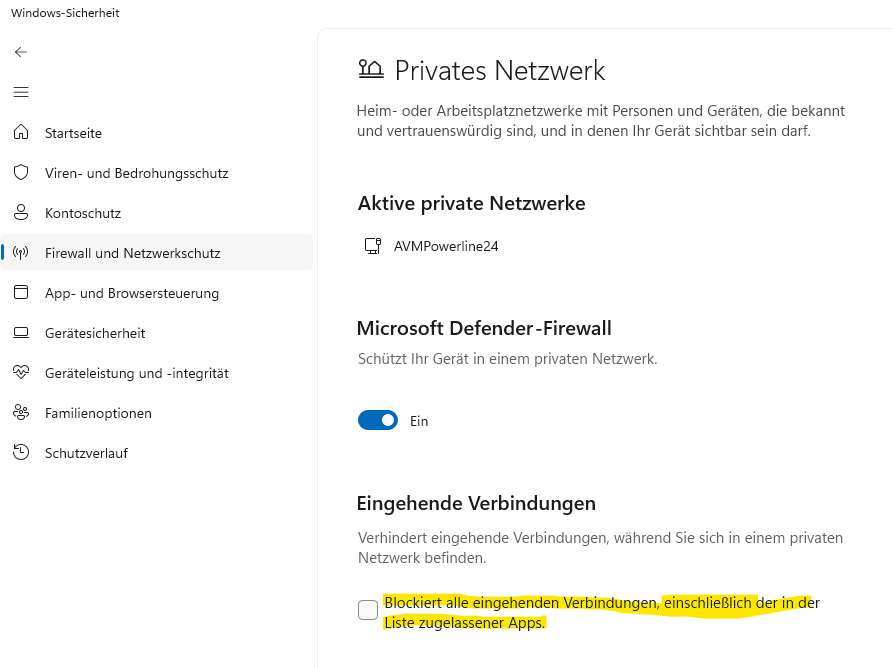Click the App- und Browsersteuerung window icon
The image size is (892, 668).
[21, 293]
